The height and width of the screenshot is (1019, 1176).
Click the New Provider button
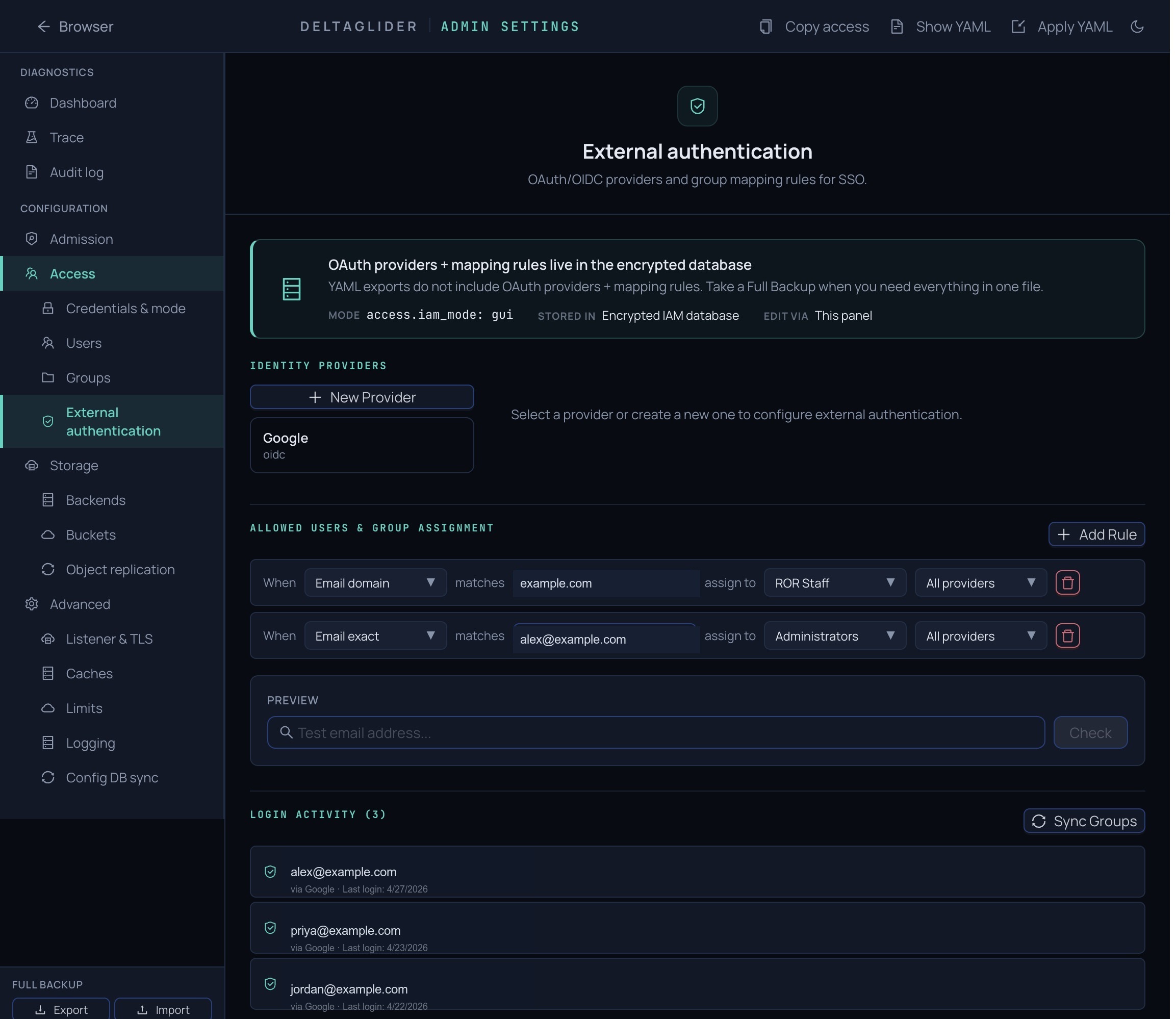(362, 397)
